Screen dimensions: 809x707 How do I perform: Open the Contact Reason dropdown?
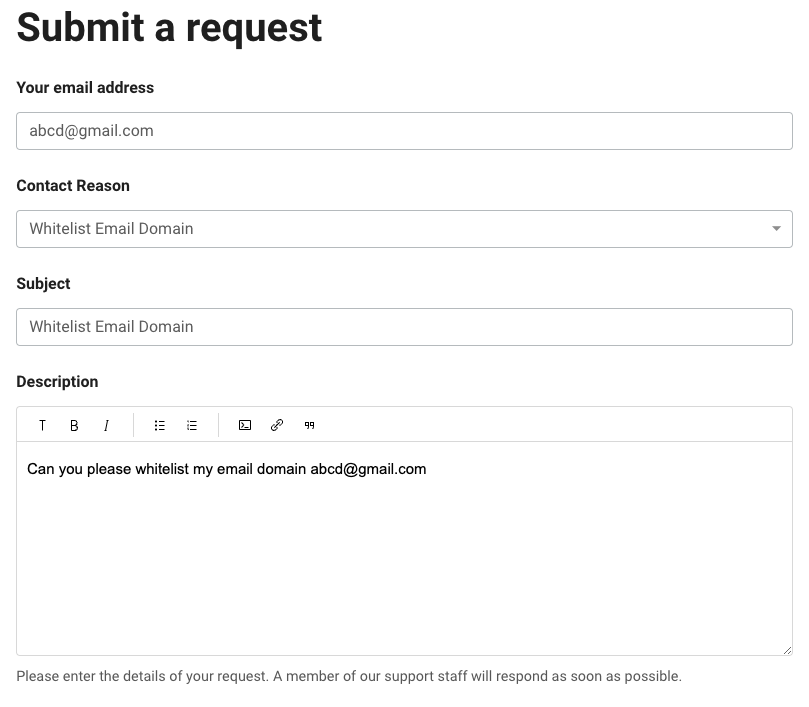click(x=404, y=229)
